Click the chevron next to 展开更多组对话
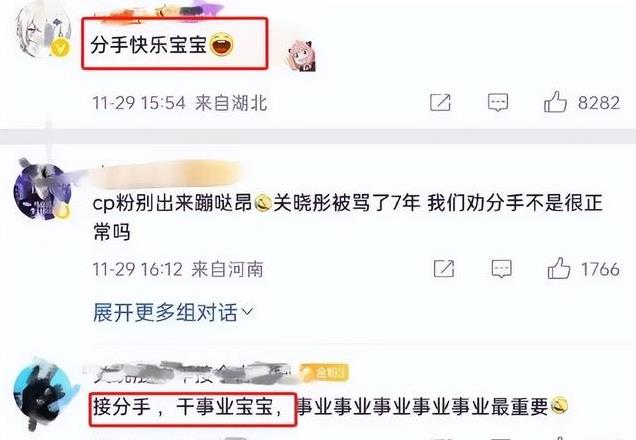 coord(247,313)
